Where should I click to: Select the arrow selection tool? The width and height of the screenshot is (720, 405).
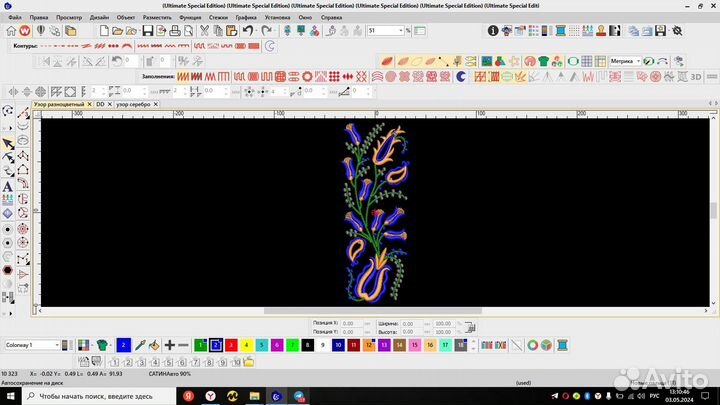[x=8, y=143]
